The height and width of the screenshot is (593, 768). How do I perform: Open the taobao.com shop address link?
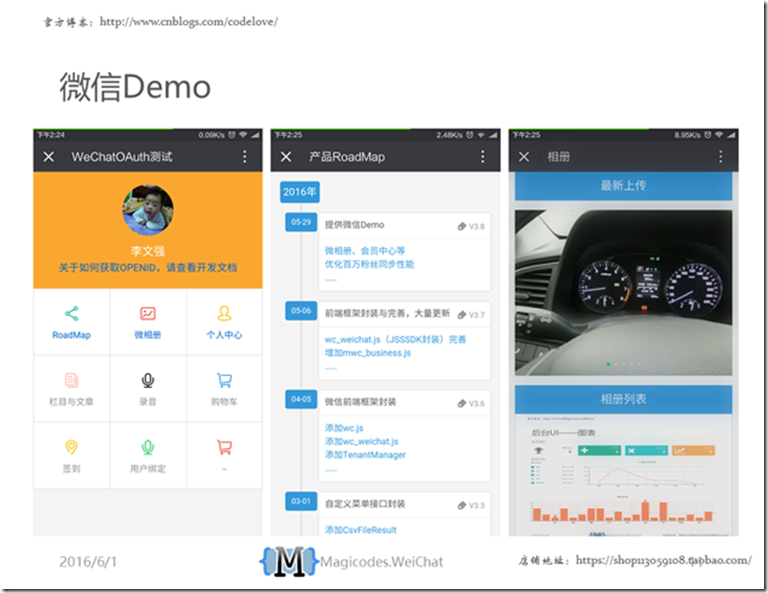[663, 560]
